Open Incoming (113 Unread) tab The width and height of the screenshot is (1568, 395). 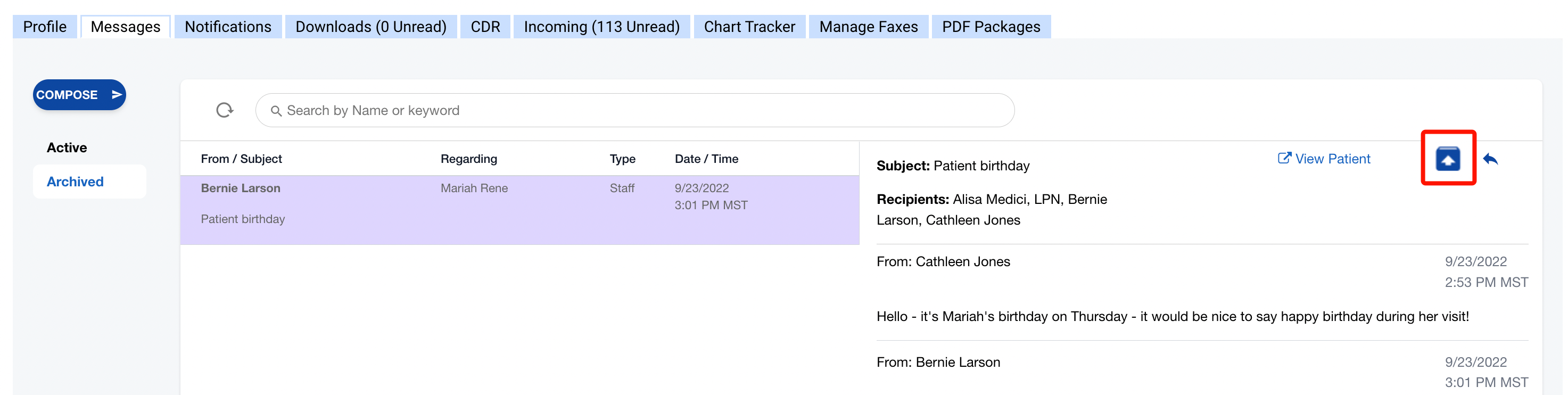601,27
